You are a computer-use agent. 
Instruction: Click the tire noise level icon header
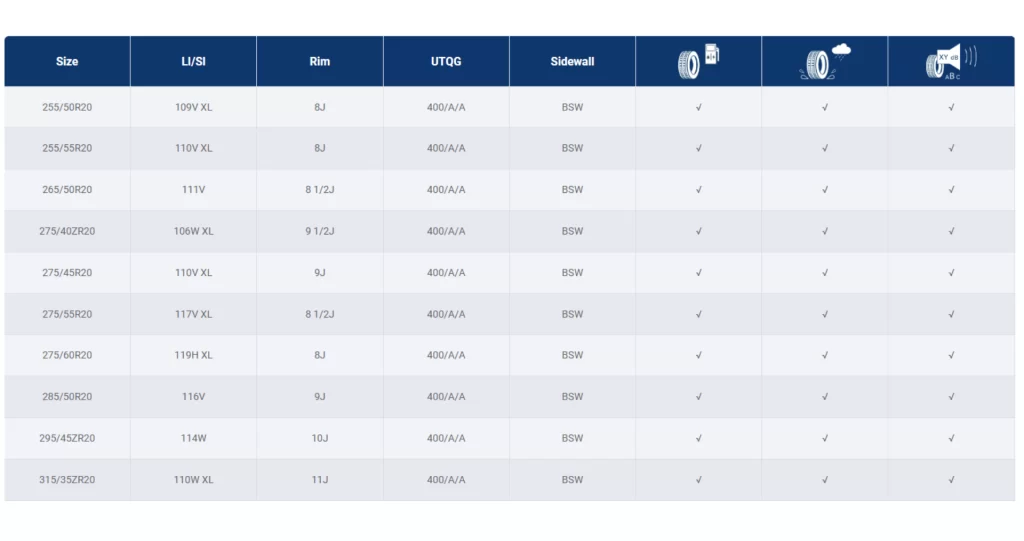952,61
